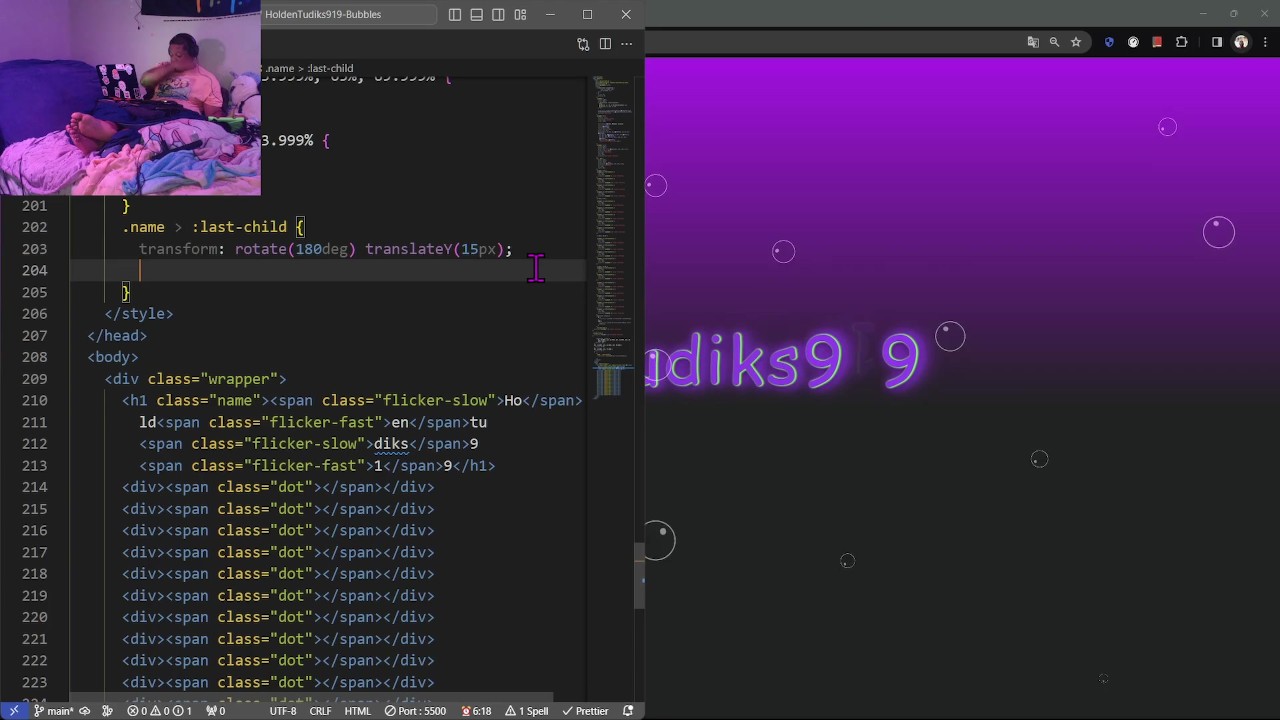Open the Chrome side panel icon
This screenshot has width=1280, height=720.
(x=1217, y=42)
